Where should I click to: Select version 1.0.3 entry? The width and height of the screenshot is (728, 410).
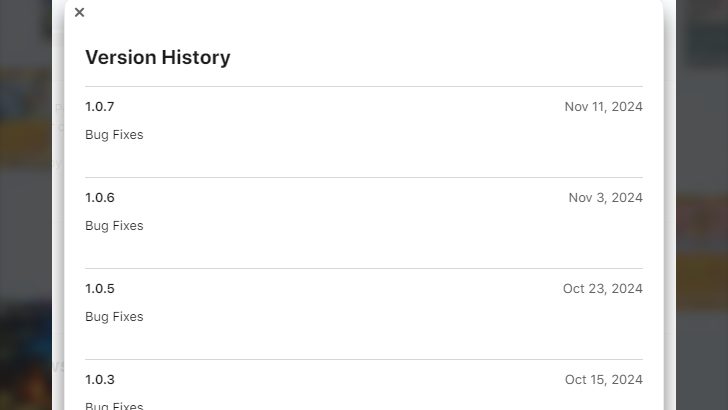(100, 380)
